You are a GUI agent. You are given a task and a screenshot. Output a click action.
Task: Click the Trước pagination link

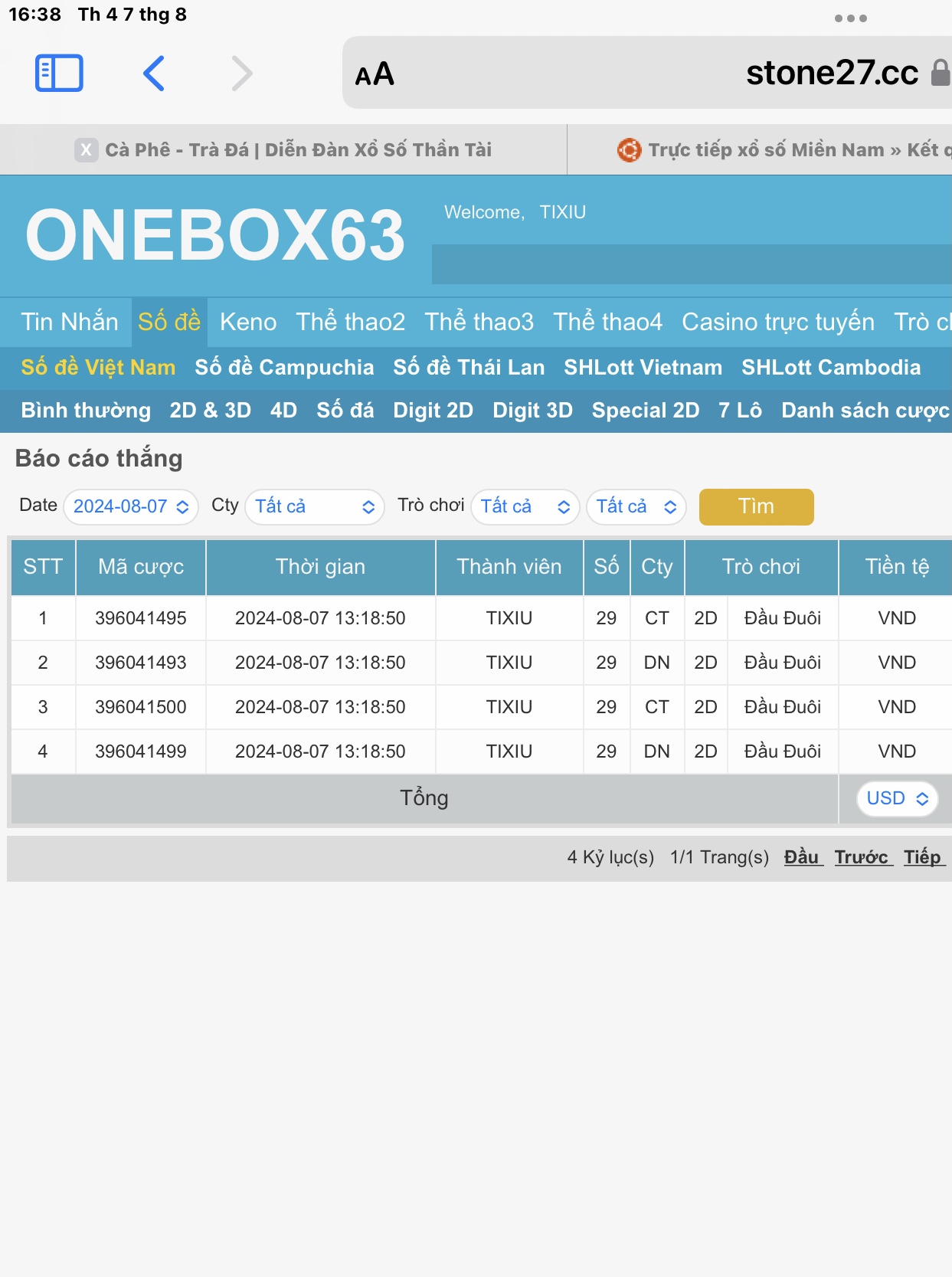pos(862,857)
